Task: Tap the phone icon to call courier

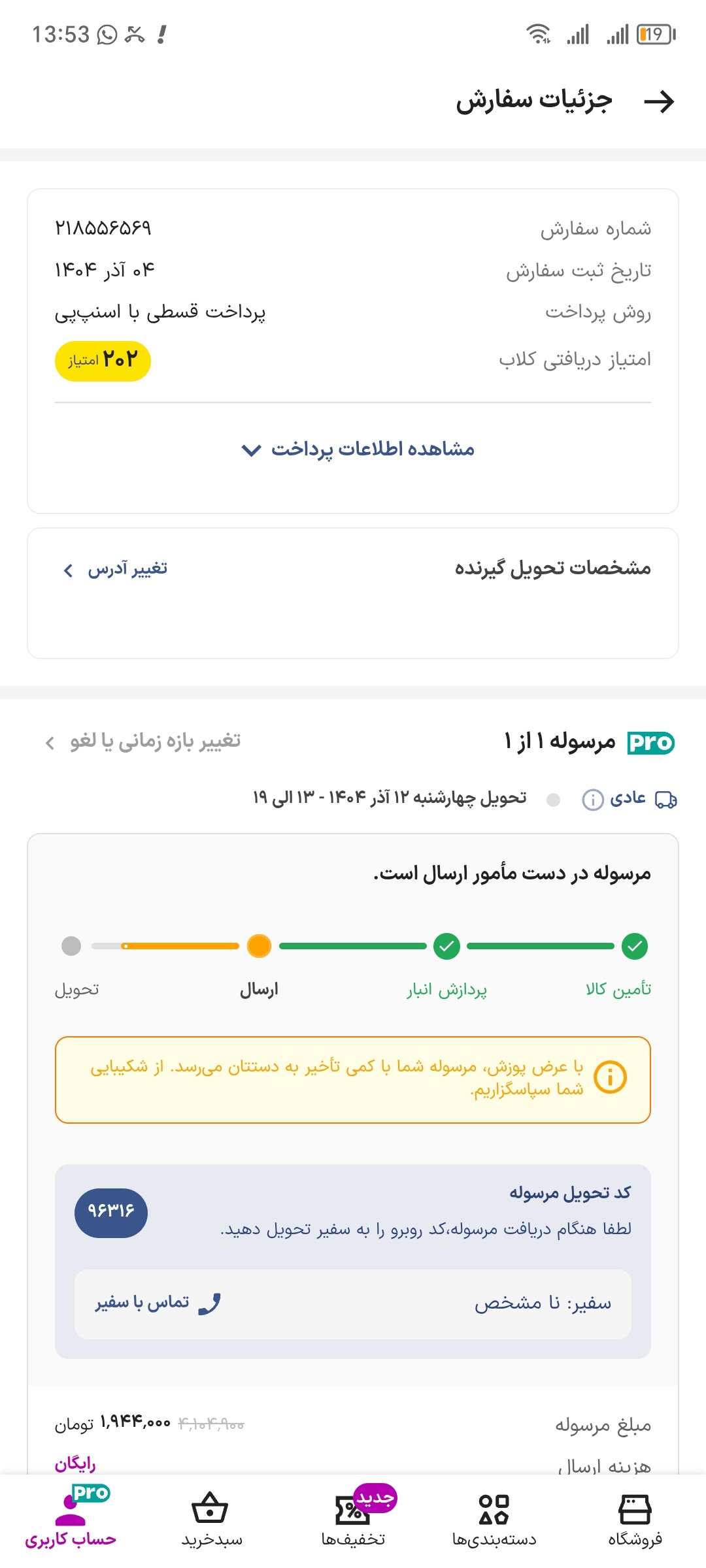Action: click(210, 1303)
